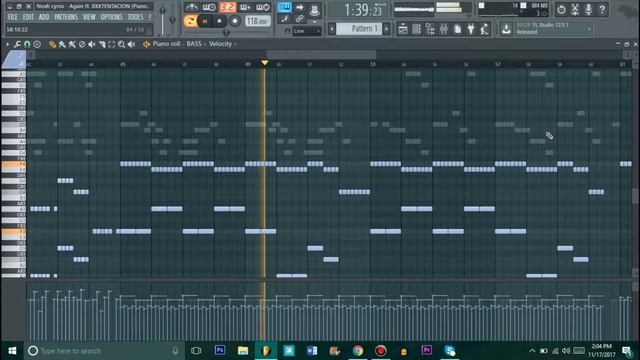This screenshot has height=360, width=640.
Task: Open the audio editor scissors icon
Action: click(575, 9)
